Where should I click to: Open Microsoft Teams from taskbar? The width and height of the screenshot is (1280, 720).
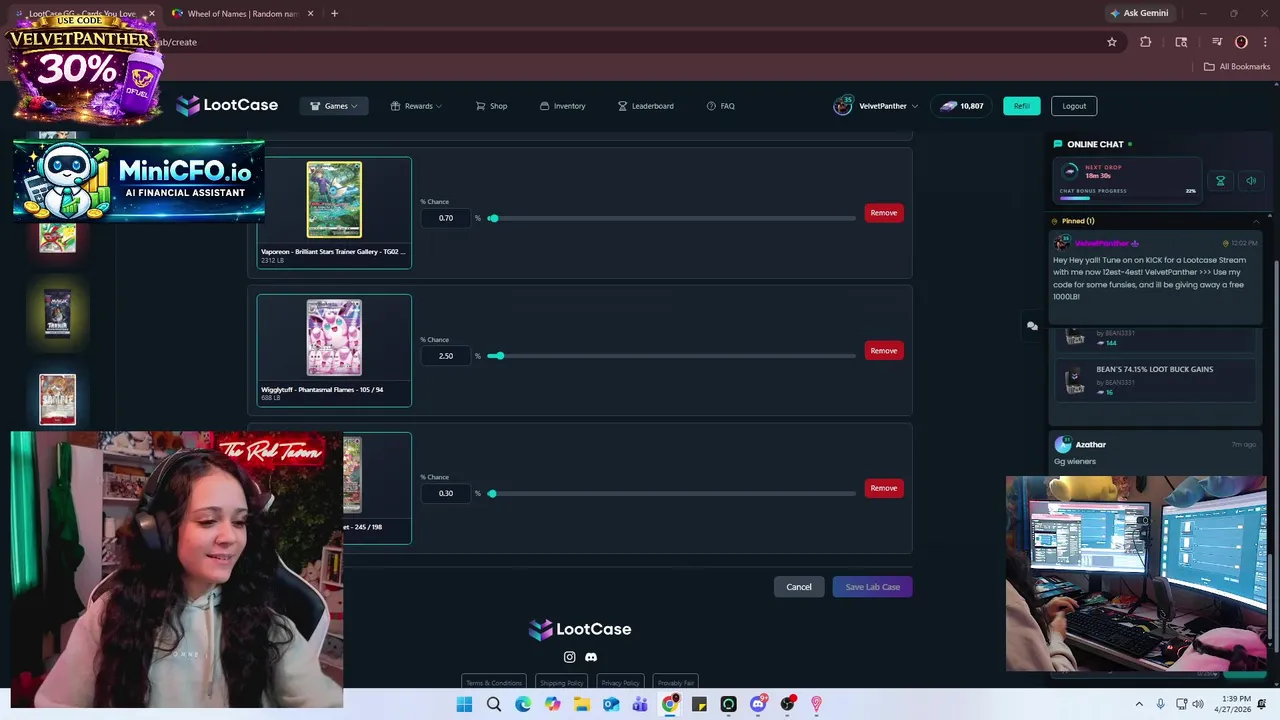[640, 705]
